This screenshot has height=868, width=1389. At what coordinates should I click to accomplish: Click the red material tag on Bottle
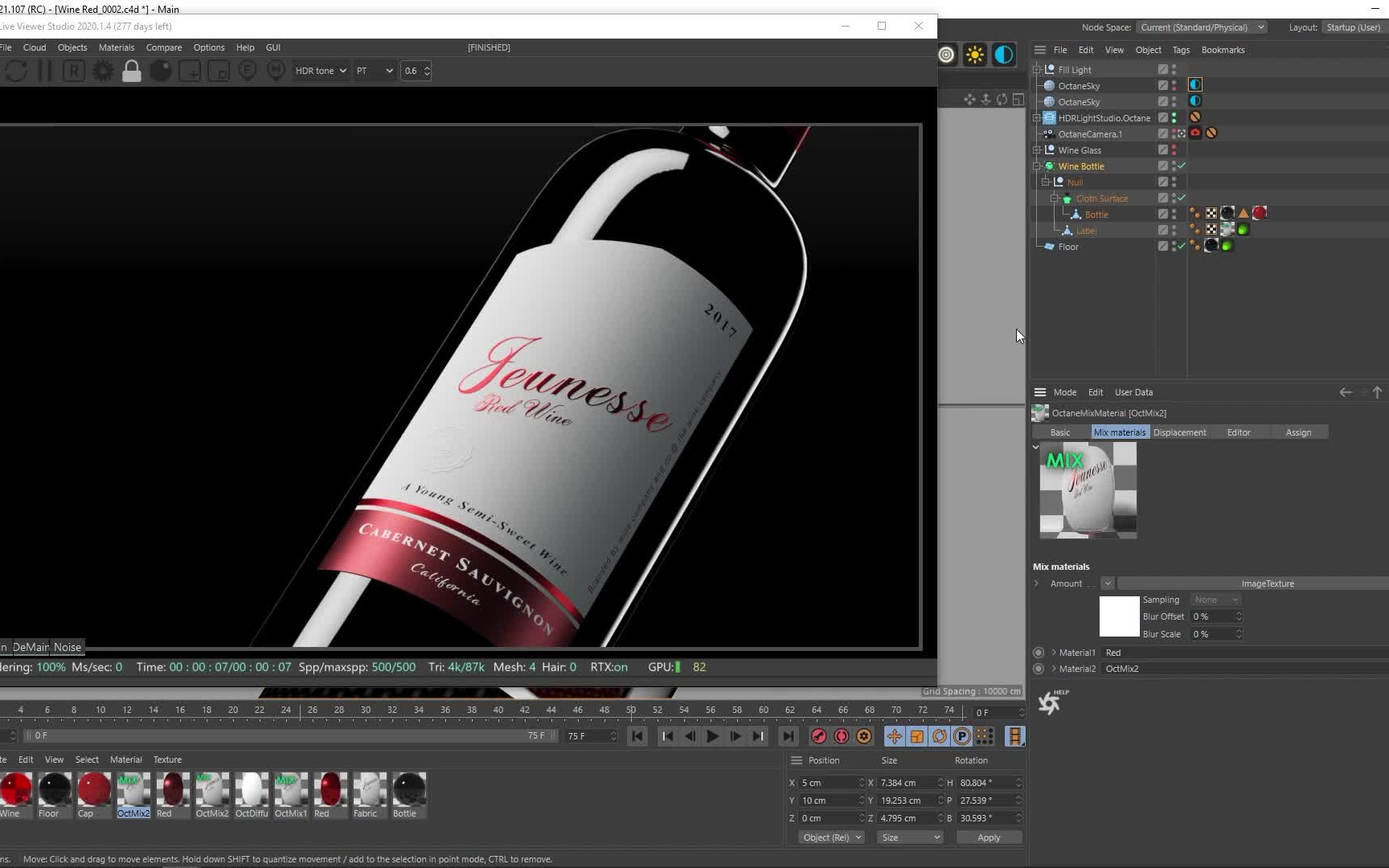(x=1260, y=213)
